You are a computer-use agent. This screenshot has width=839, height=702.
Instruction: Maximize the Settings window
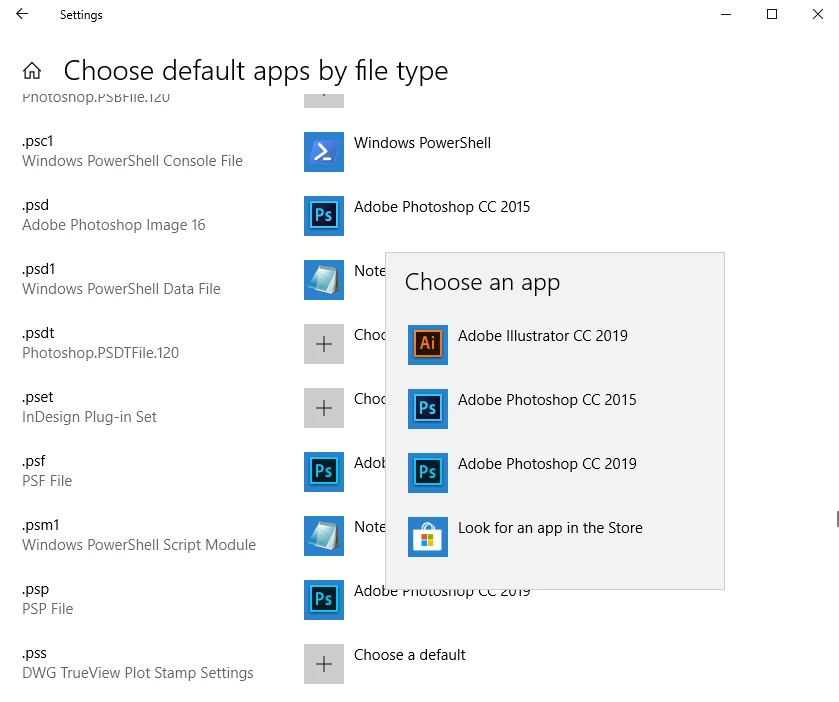[x=772, y=14]
